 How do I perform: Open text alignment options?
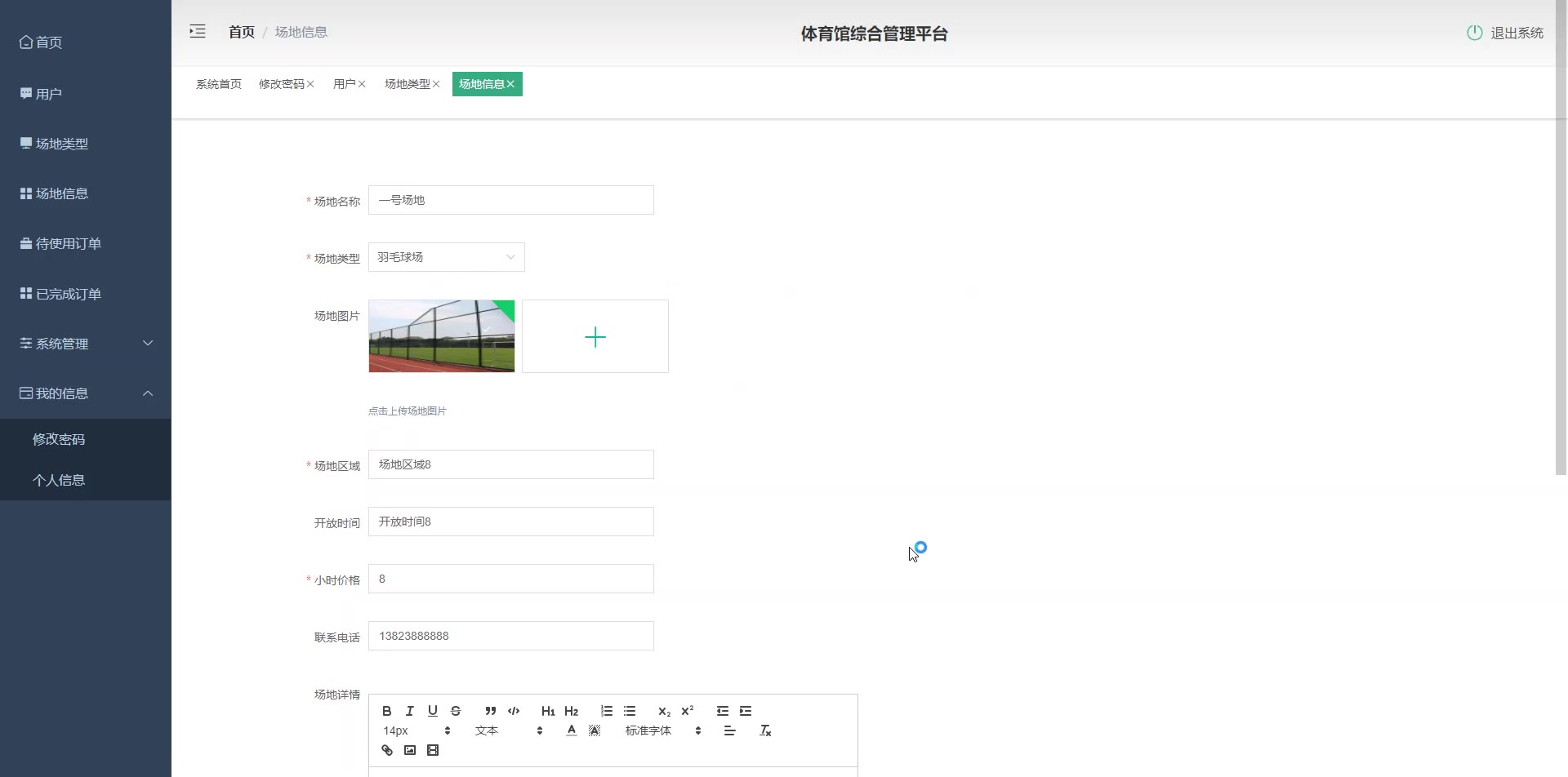[x=730, y=730]
